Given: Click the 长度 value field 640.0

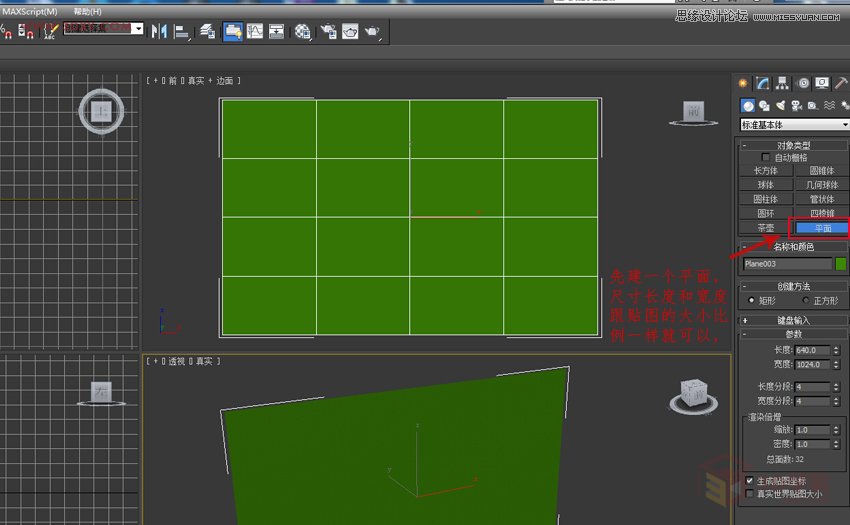Looking at the screenshot, I should coord(812,350).
